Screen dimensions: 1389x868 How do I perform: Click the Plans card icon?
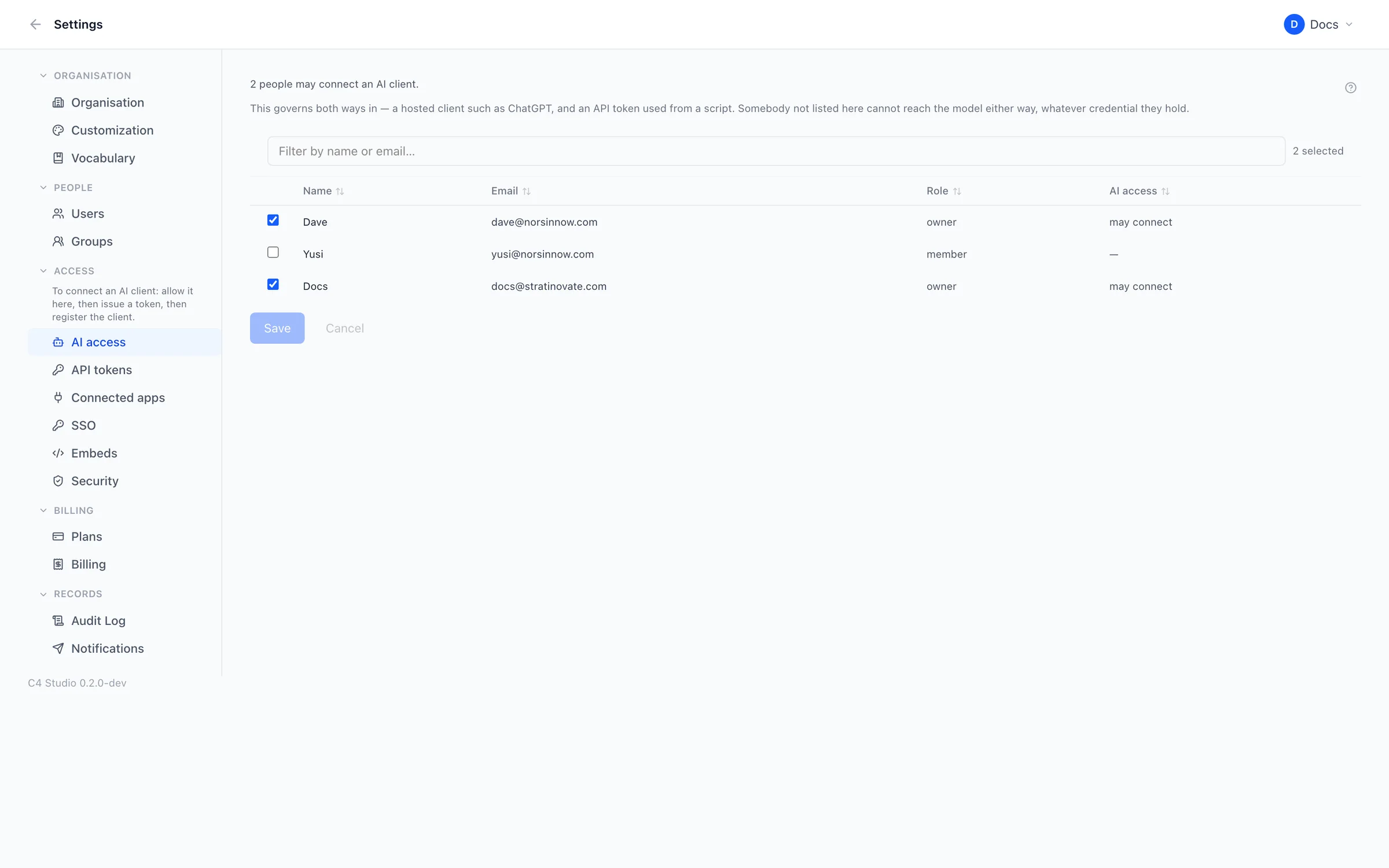58,536
